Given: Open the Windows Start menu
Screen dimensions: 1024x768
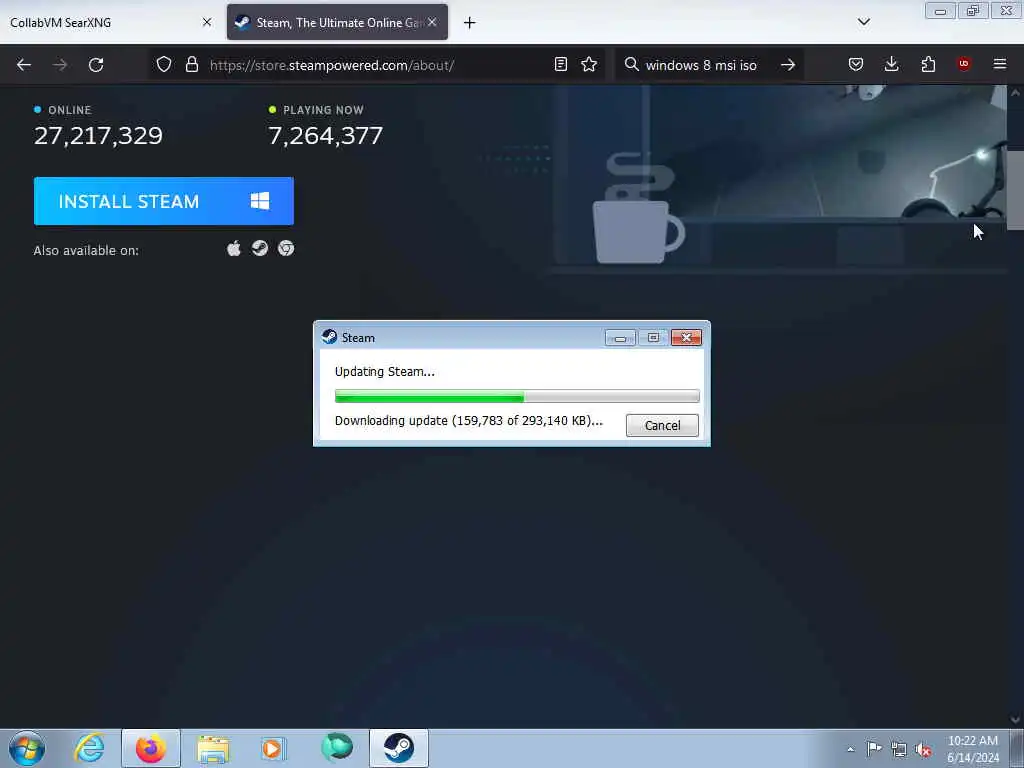Looking at the screenshot, I should [27, 748].
